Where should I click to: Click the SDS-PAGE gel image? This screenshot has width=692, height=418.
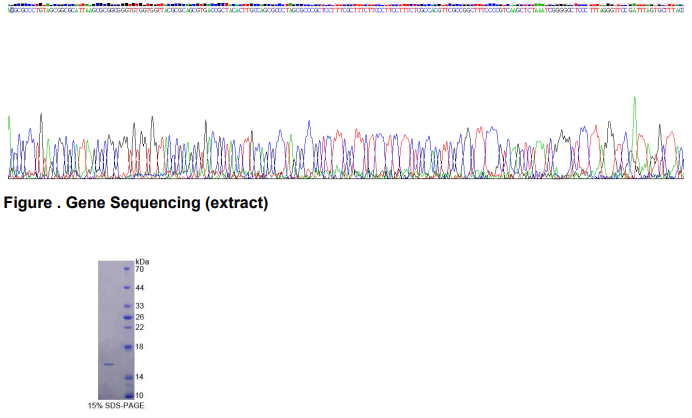110,330
